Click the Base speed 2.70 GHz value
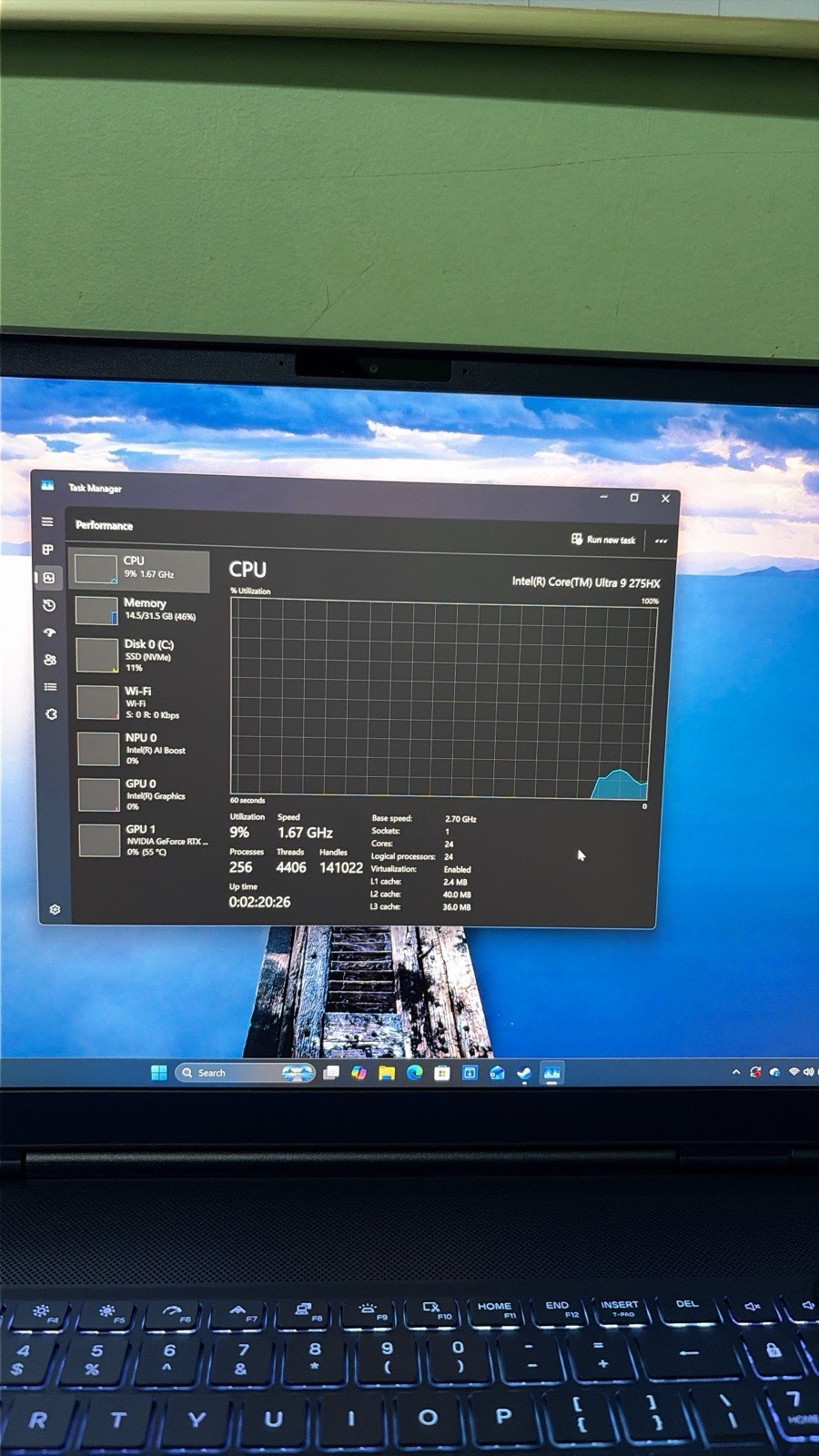The height and width of the screenshot is (1456, 819). click(x=460, y=819)
